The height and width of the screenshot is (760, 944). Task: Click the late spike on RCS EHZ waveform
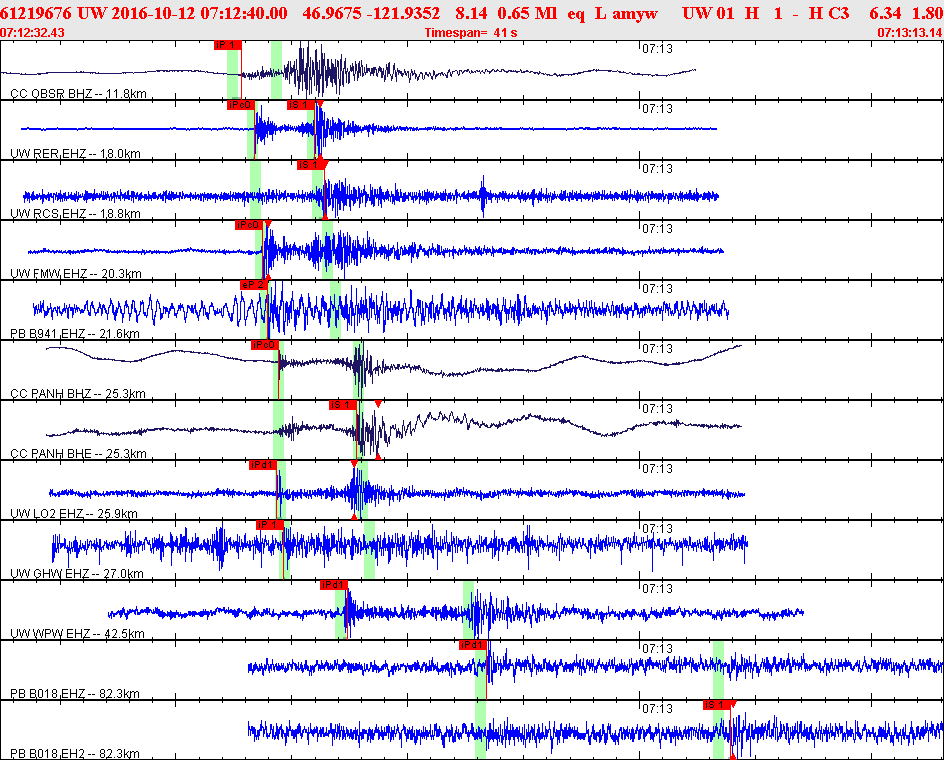coord(483,196)
